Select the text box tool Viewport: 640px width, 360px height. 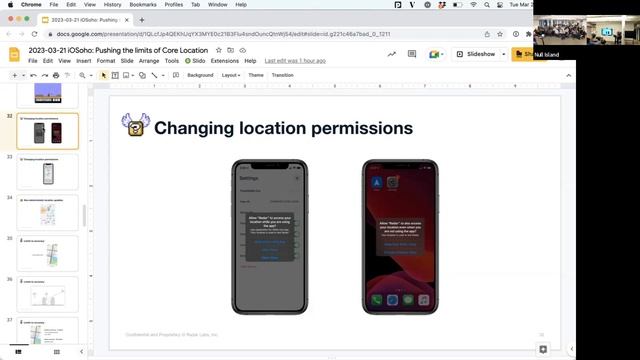(115, 75)
